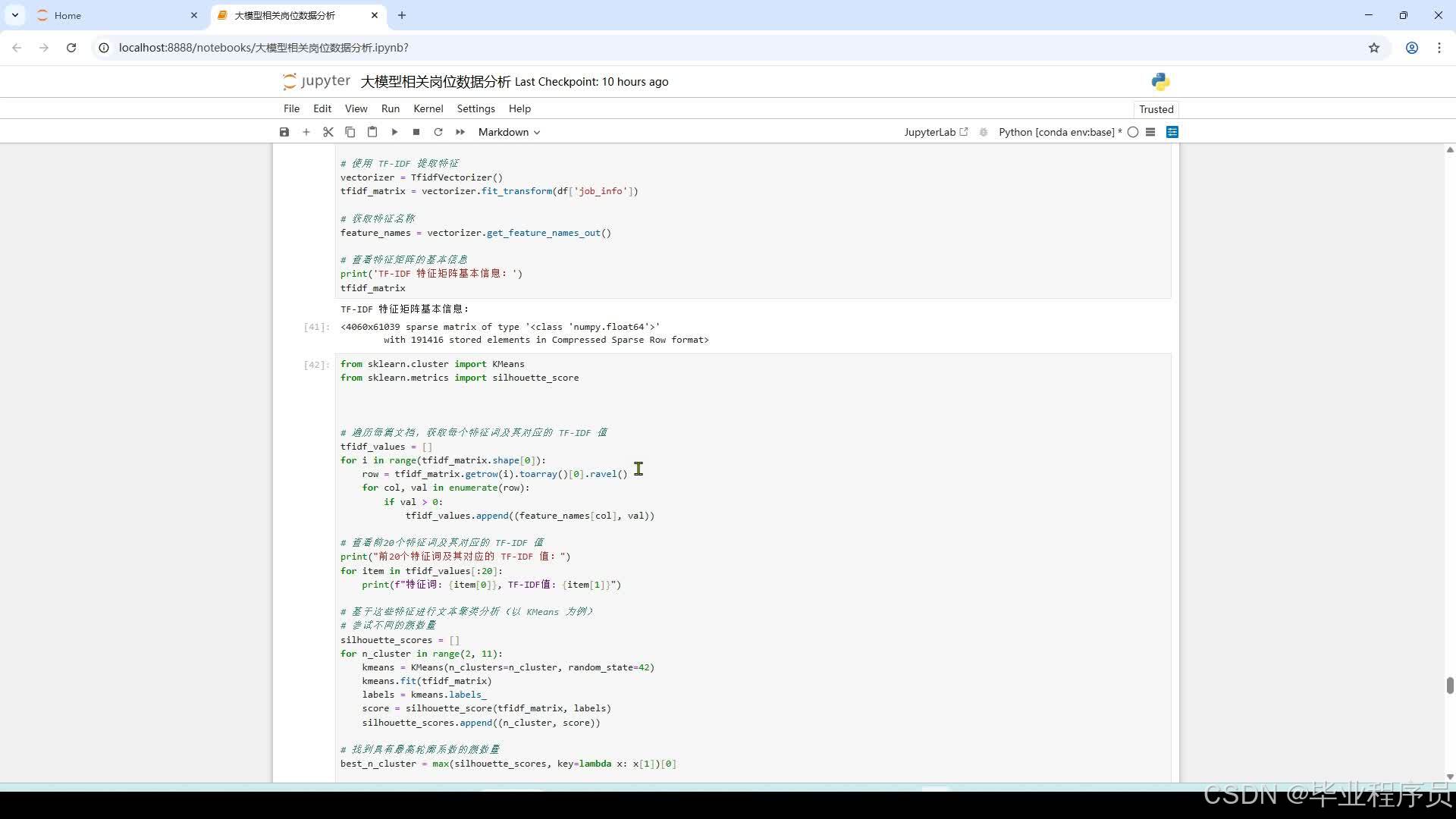Interrupt the kernel with stop button
This screenshot has height=819, width=1456.
(416, 132)
